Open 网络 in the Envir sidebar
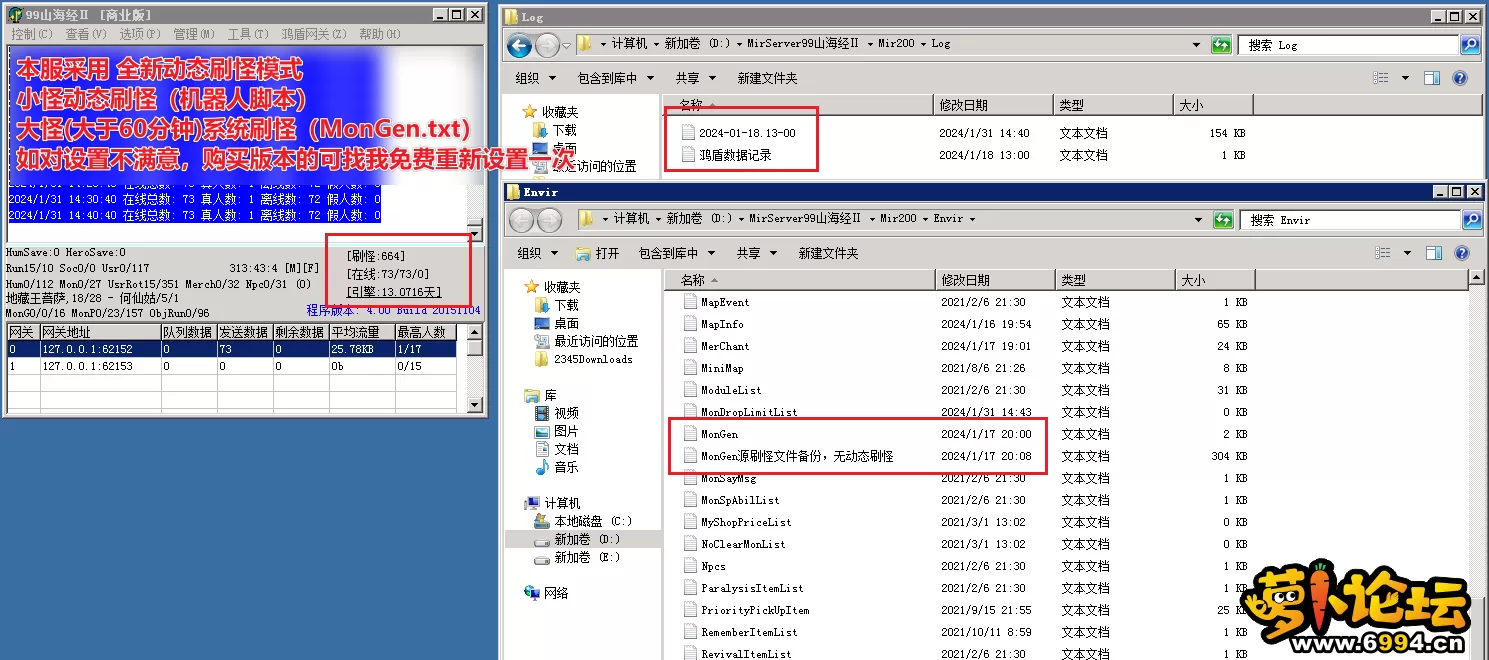This screenshot has width=1489, height=660. [557, 593]
